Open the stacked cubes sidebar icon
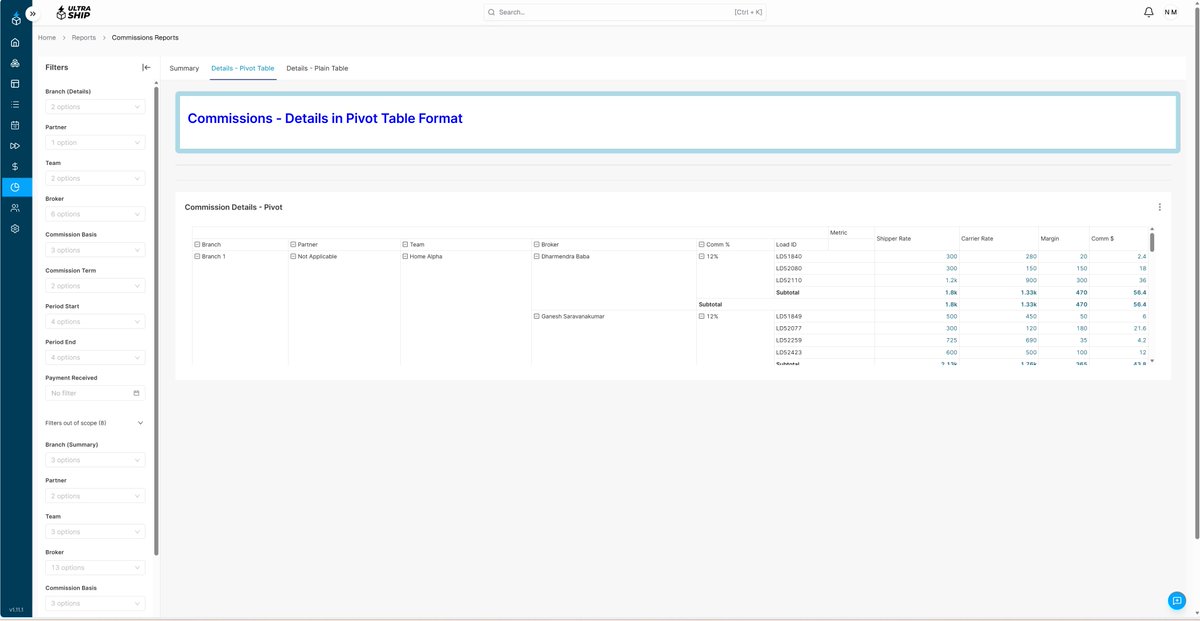The height and width of the screenshot is (621, 1200). [x=15, y=63]
